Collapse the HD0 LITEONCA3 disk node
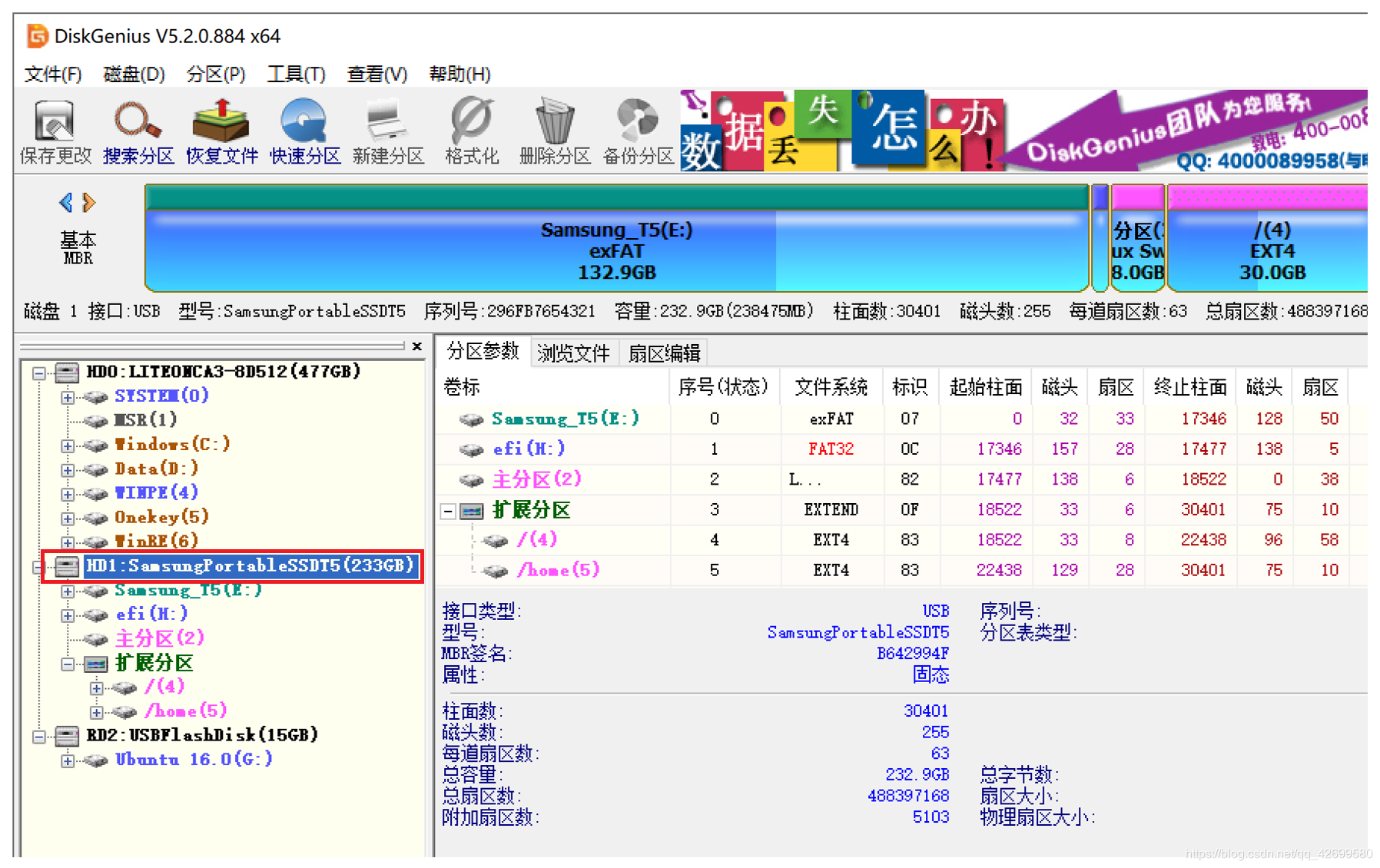Viewport: 1380px width, 868px height. coord(38,373)
